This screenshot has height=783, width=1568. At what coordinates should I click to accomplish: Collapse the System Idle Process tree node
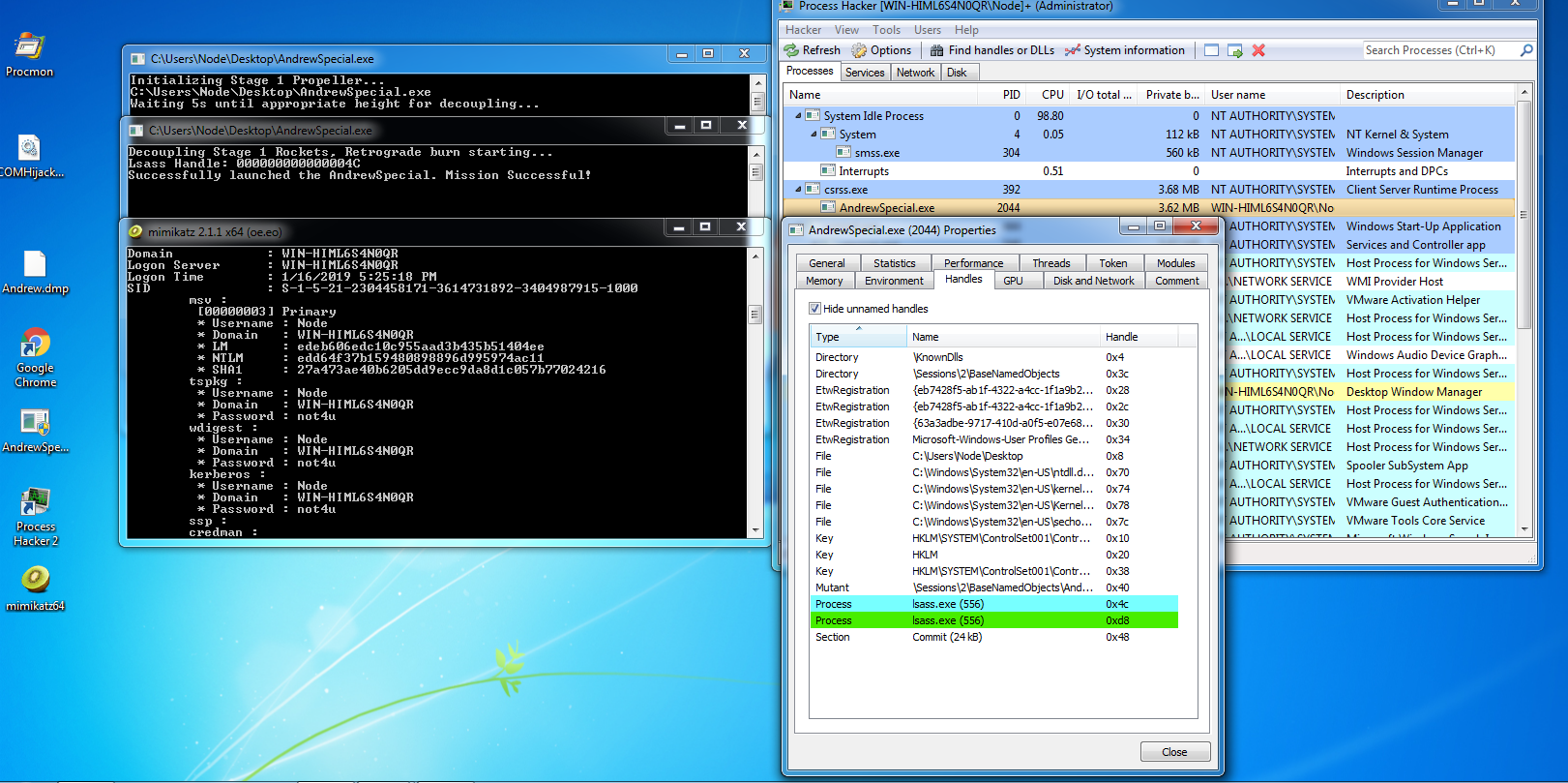tap(799, 115)
